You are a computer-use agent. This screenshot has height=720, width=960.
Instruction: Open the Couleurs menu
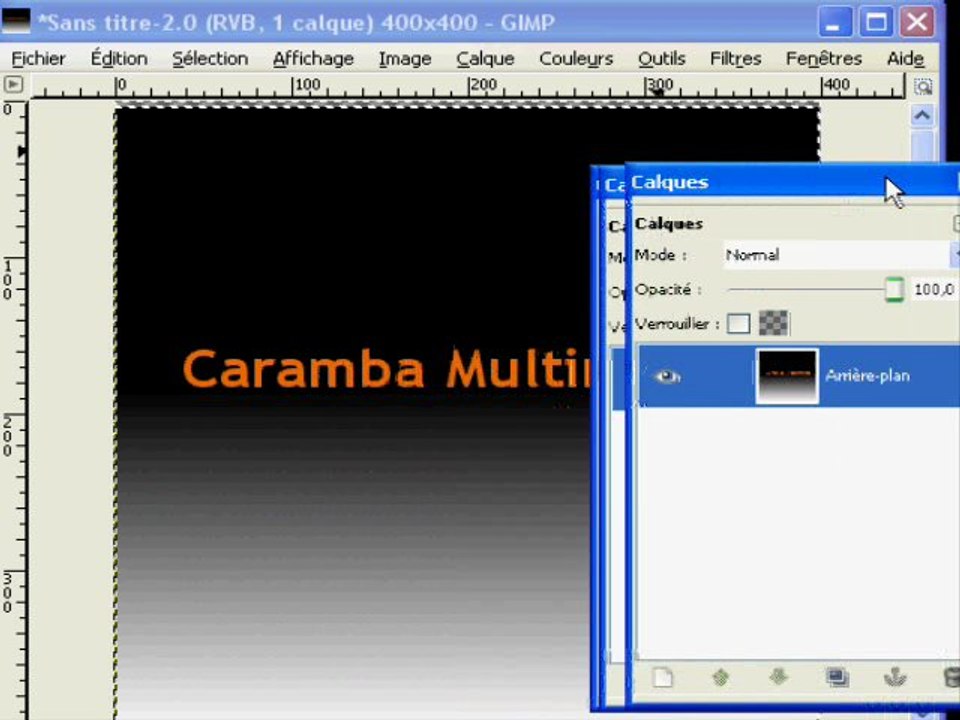(x=576, y=59)
